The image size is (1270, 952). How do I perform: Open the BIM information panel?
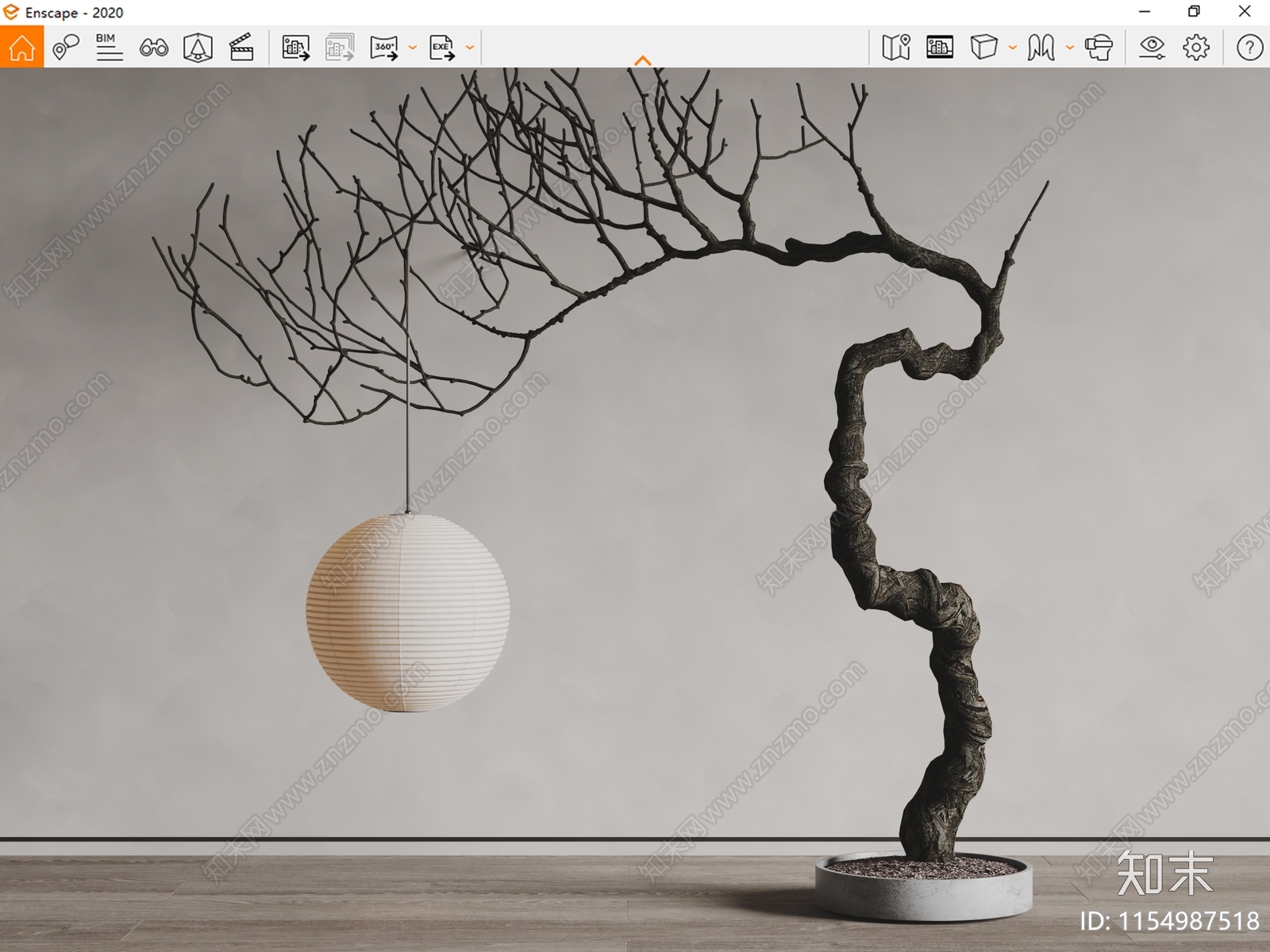[109, 48]
